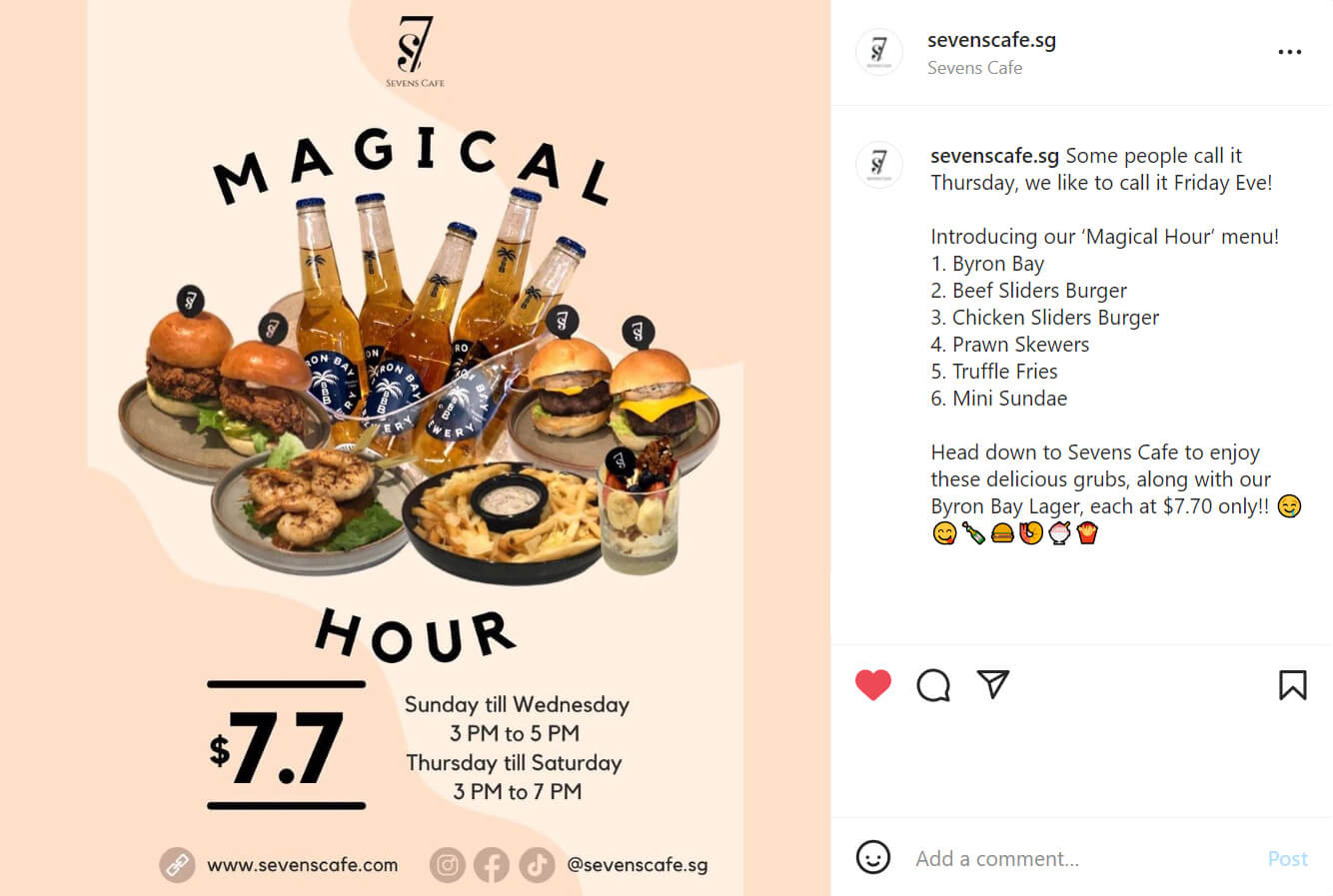
Task: Open the three-dot more options menu
Action: coord(1290,52)
